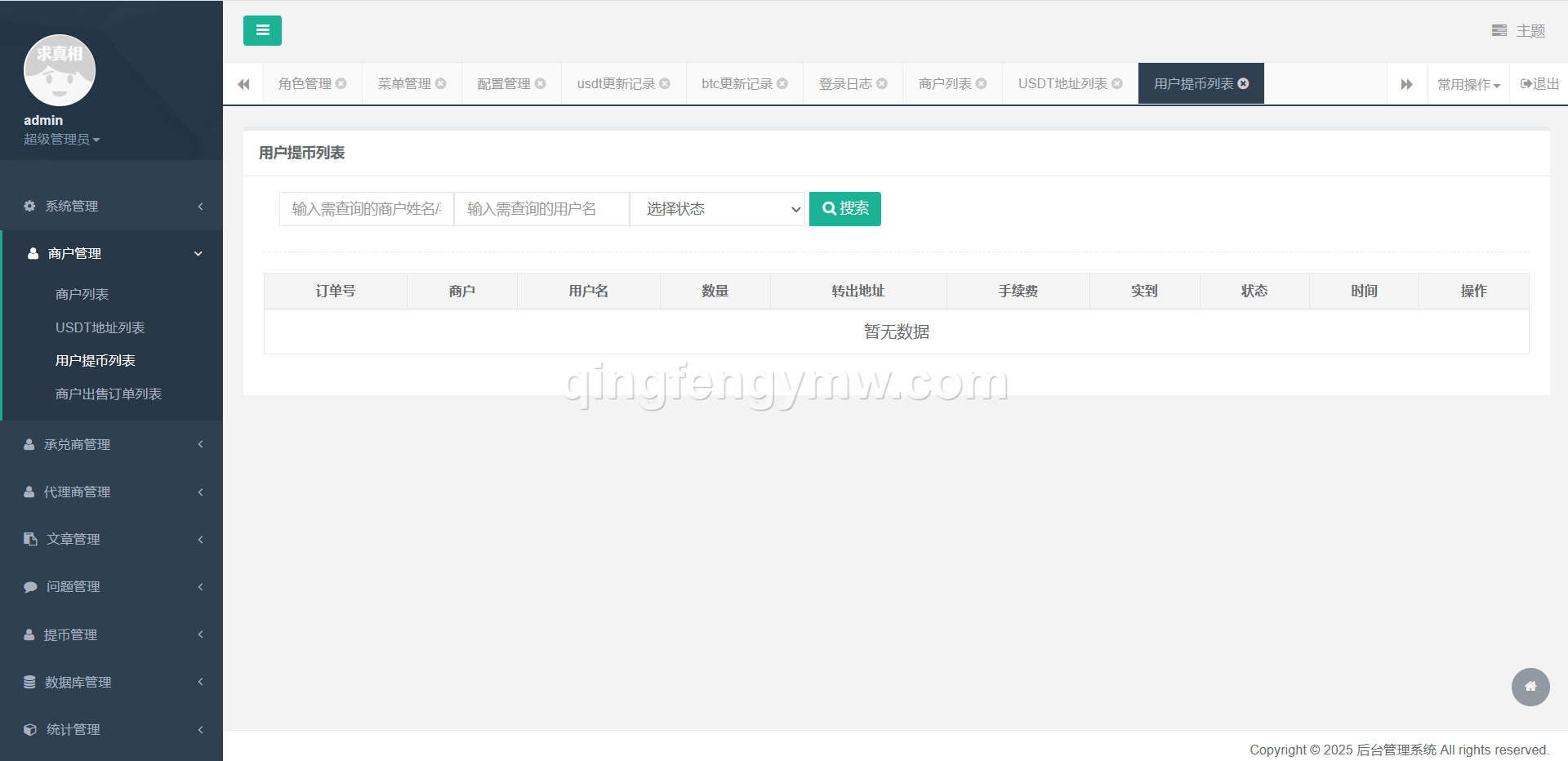This screenshot has height=761, width=1568.
Task: Close the 菜单管理 tab
Action: 441,83
